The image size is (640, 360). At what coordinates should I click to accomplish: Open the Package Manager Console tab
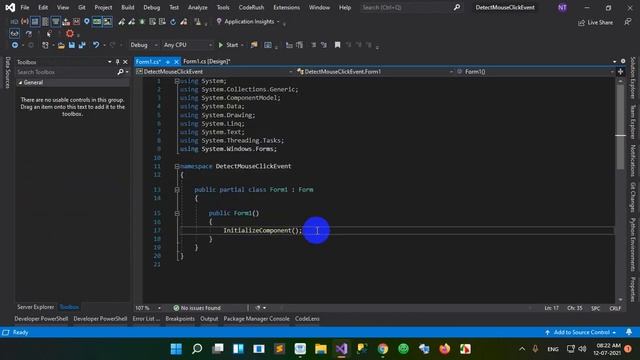click(256, 319)
